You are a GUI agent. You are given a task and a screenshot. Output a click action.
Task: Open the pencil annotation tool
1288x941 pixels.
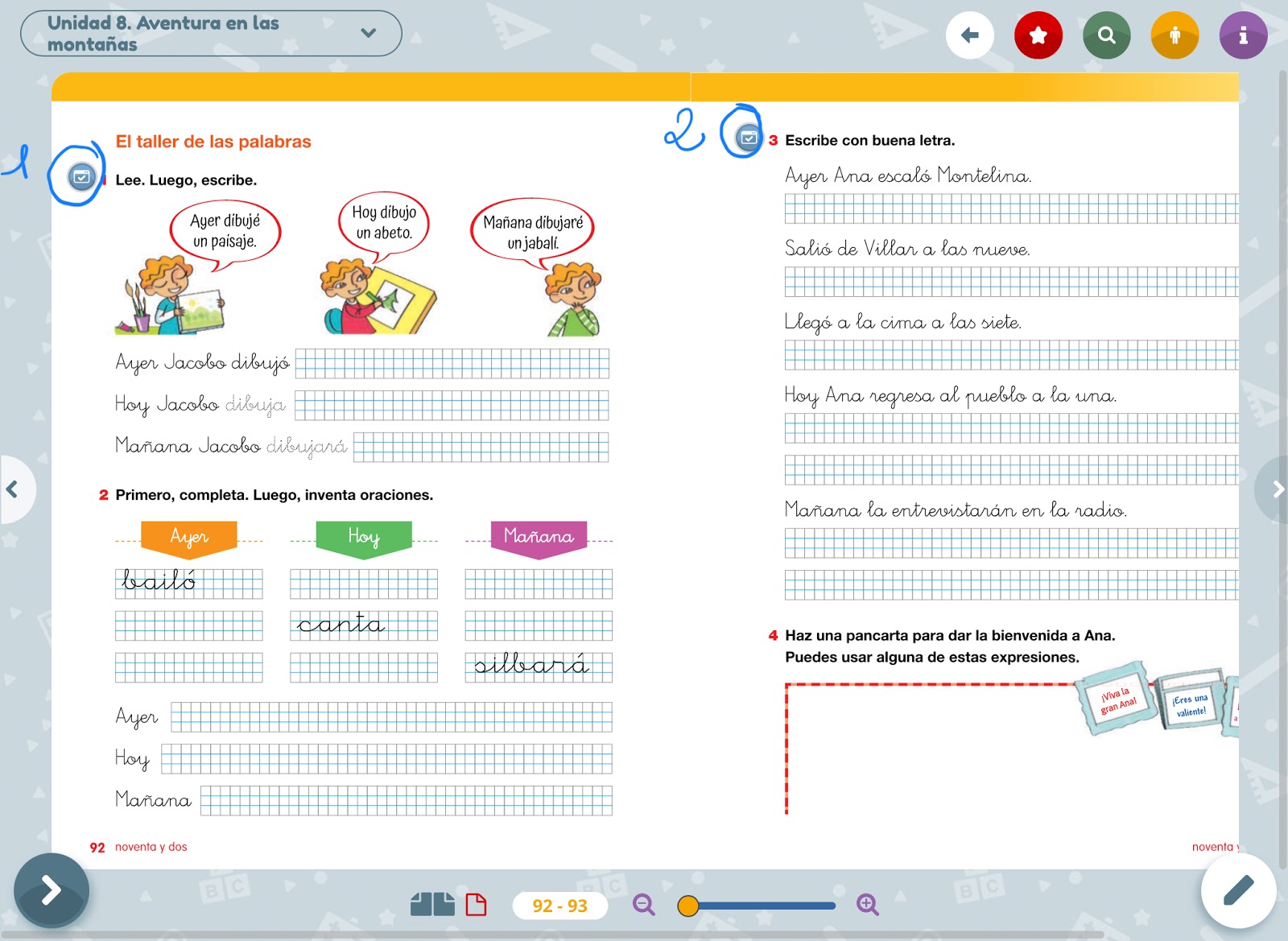click(1238, 890)
